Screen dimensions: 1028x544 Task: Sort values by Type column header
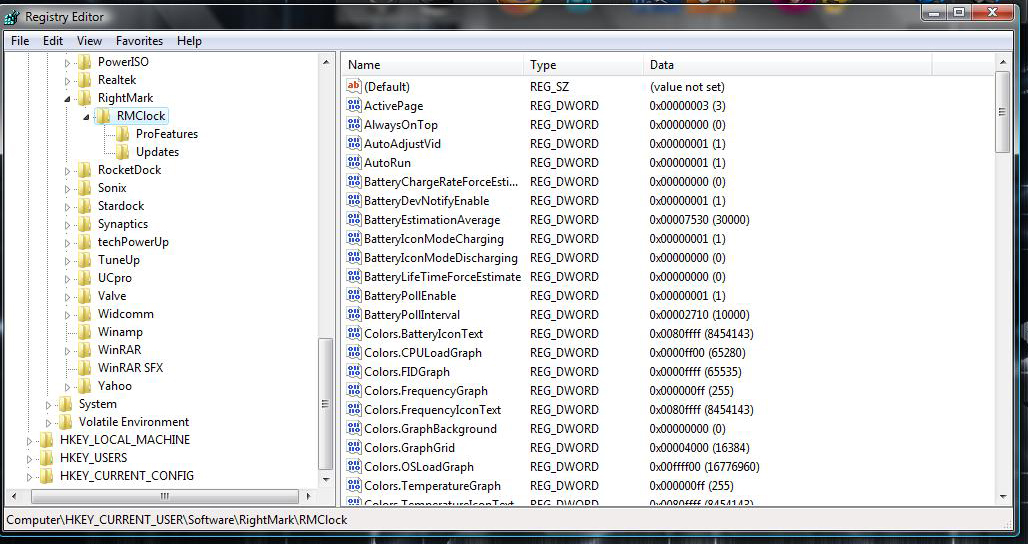tap(583, 64)
